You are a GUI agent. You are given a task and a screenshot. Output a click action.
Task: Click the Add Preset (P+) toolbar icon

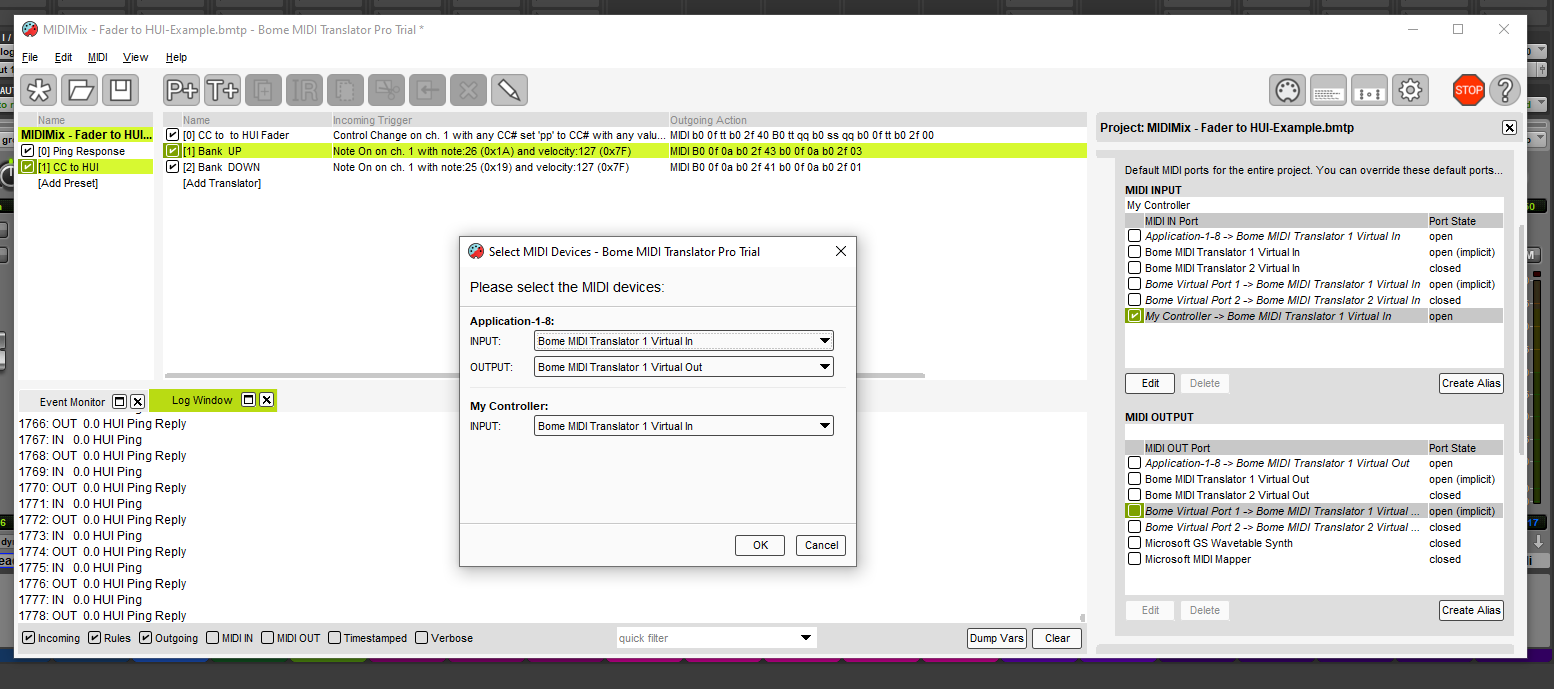click(182, 90)
